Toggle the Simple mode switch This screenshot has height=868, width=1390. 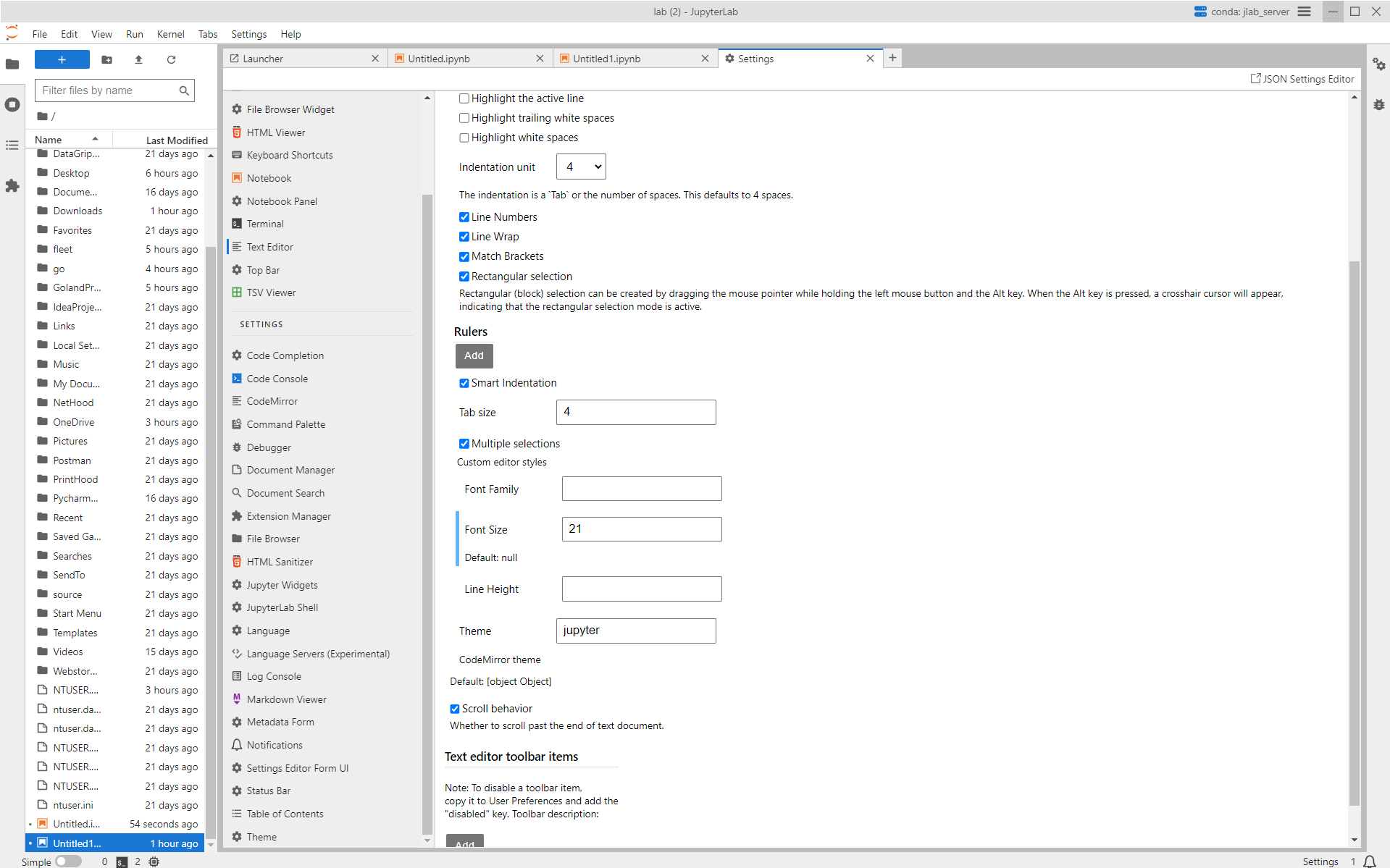point(69,861)
